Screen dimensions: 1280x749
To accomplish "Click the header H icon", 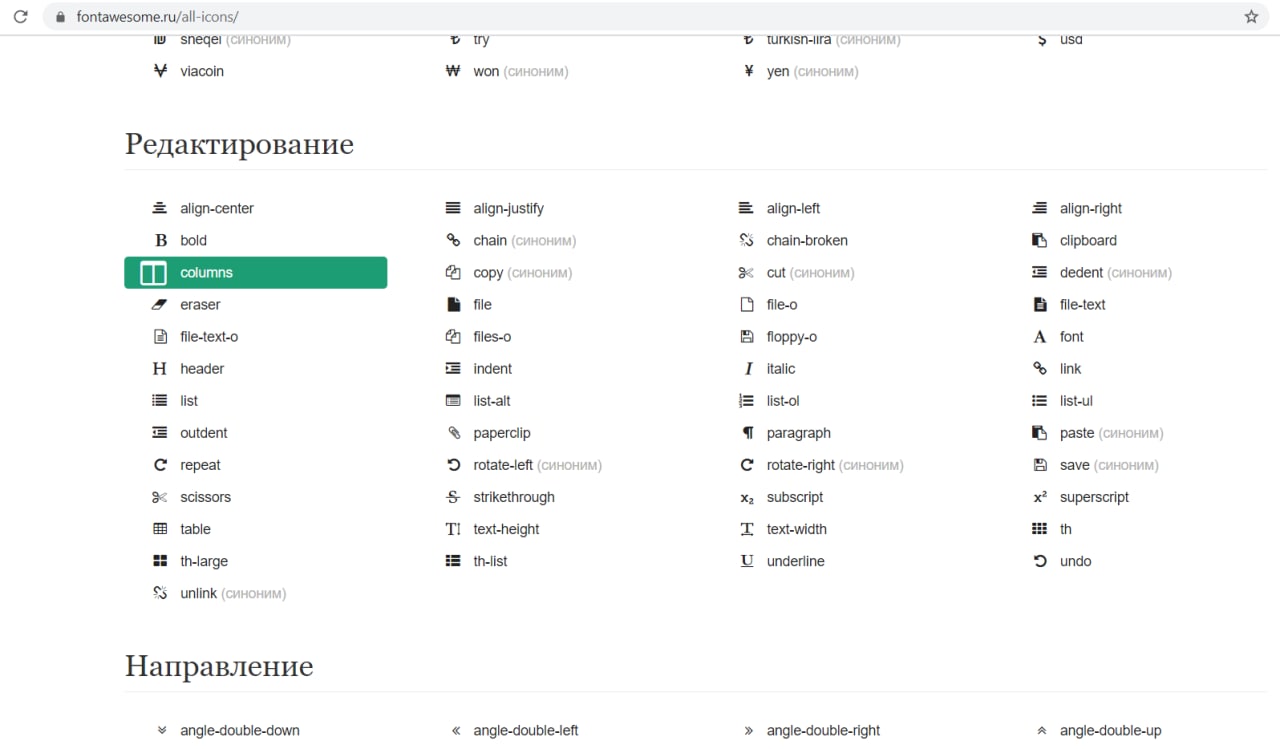I will pos(160,368).
